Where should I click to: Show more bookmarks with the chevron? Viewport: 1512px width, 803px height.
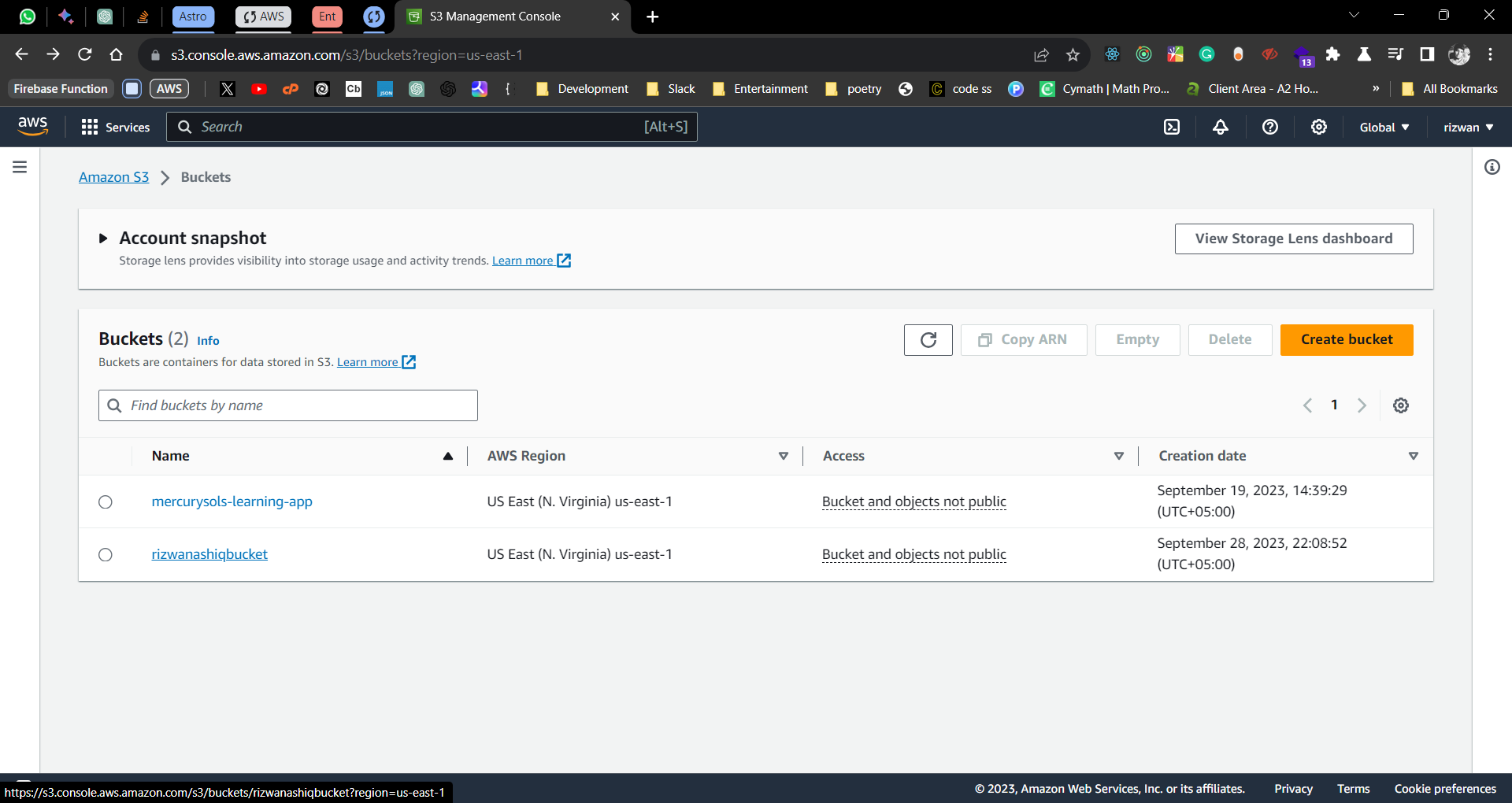click(1376, 88)
